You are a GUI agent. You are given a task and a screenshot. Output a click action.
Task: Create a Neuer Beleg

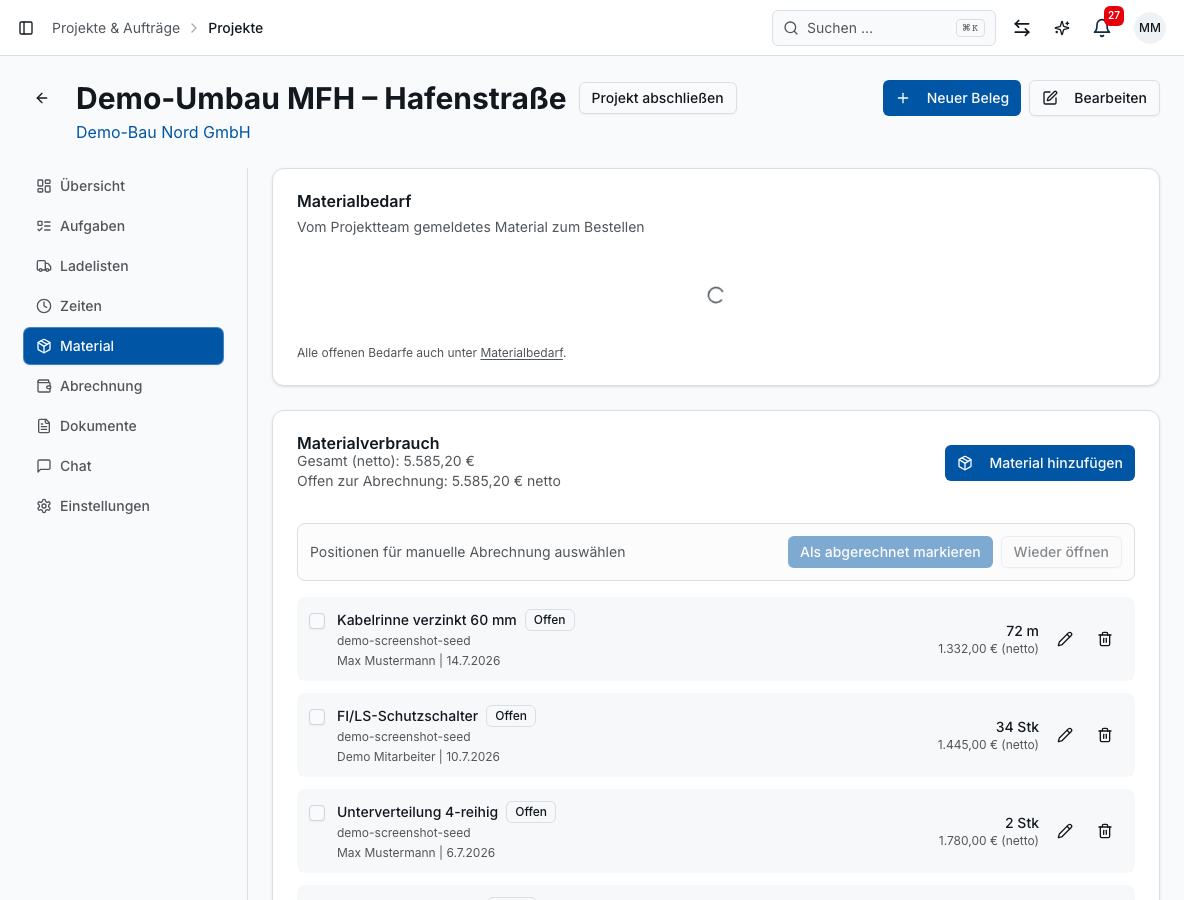pyautogui.click(x=951, y=98)
